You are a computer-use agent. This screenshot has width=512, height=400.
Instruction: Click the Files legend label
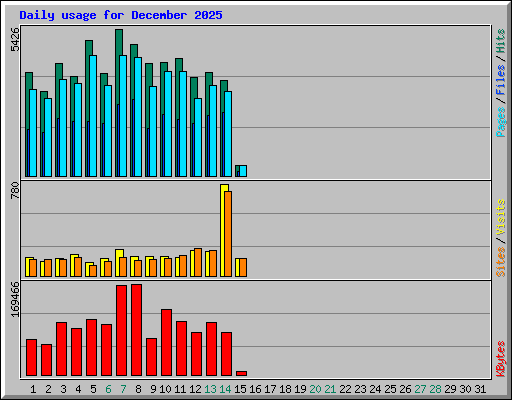501,79
